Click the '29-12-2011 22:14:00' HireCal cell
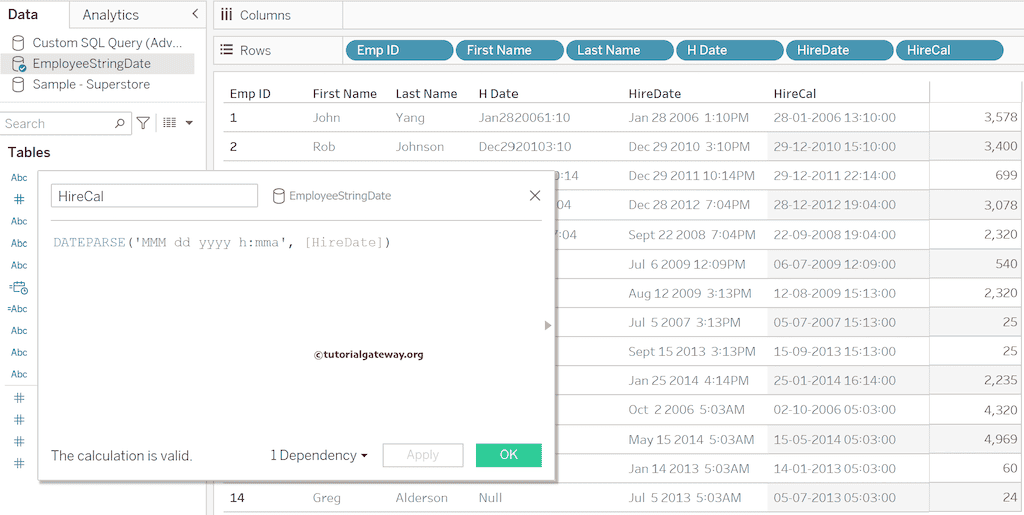The width and height of the screenshot is (1024, 515). (835, 176)
